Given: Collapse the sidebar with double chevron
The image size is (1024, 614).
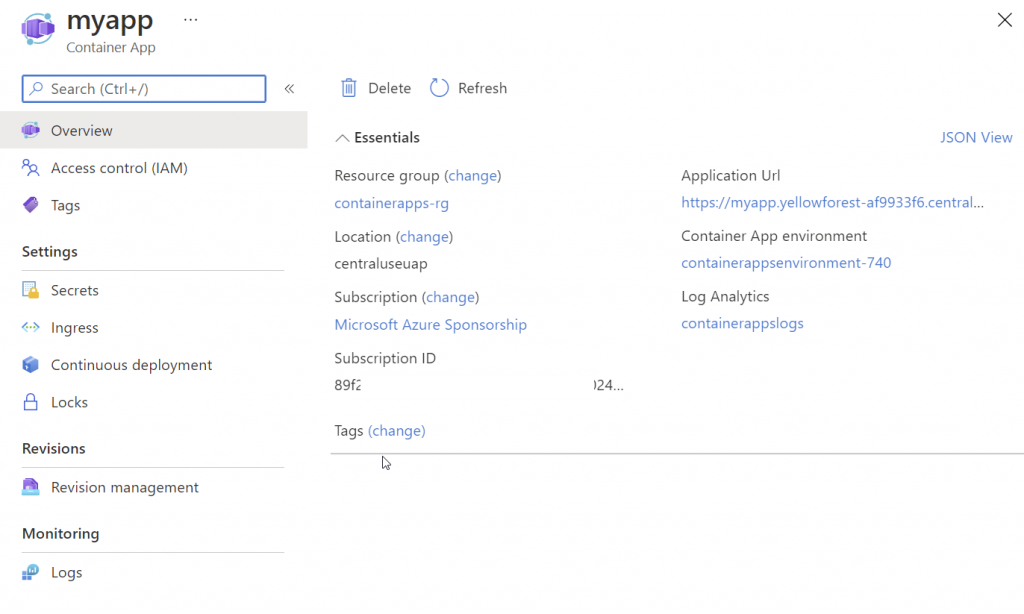Looking at the screenshot, I should pyautogui.click(x=289, y=89).
